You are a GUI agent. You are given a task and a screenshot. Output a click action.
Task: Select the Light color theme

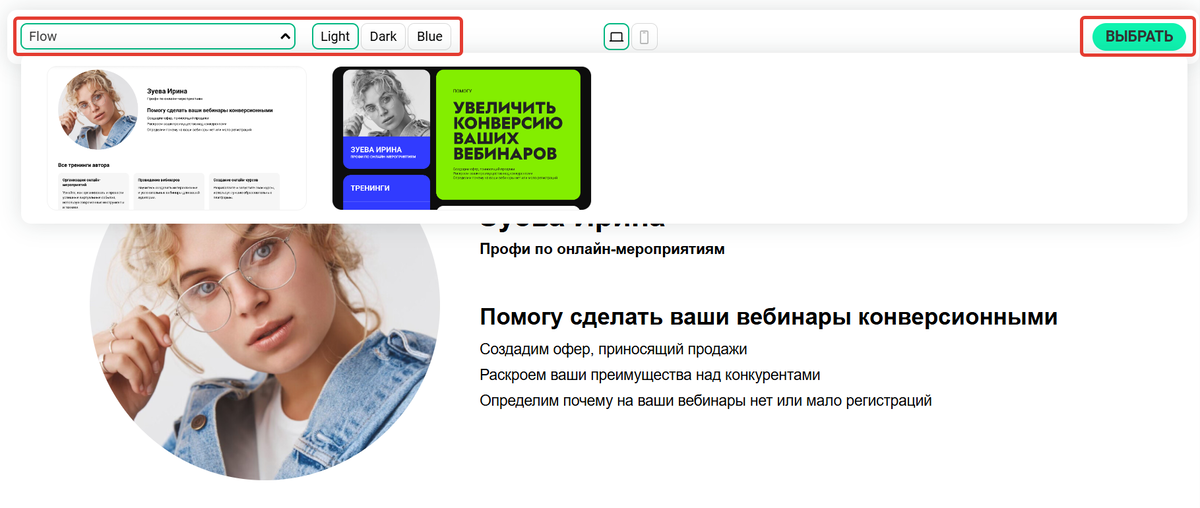pos(335,37)
